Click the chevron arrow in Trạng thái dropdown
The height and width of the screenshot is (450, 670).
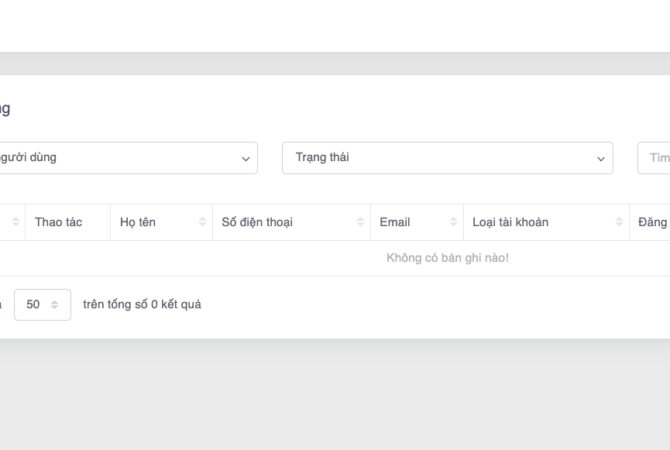[x=601, y=158]
